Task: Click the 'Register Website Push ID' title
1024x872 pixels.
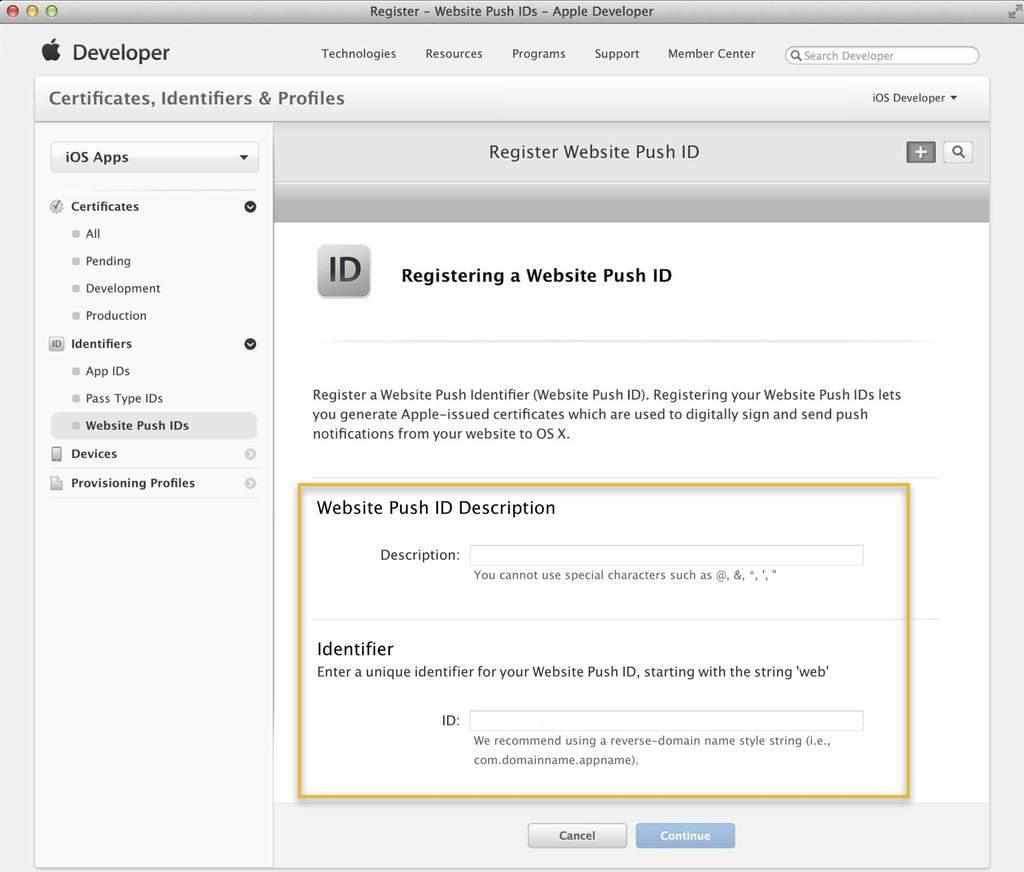Action: tap(594, 152)
